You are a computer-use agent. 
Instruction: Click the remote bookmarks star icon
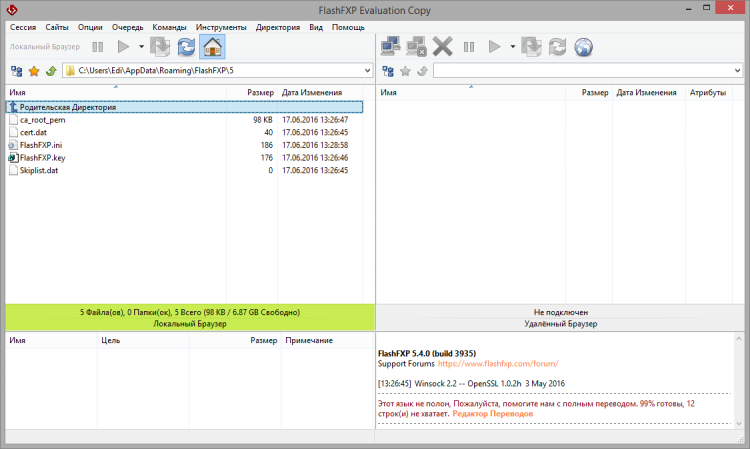405,71
